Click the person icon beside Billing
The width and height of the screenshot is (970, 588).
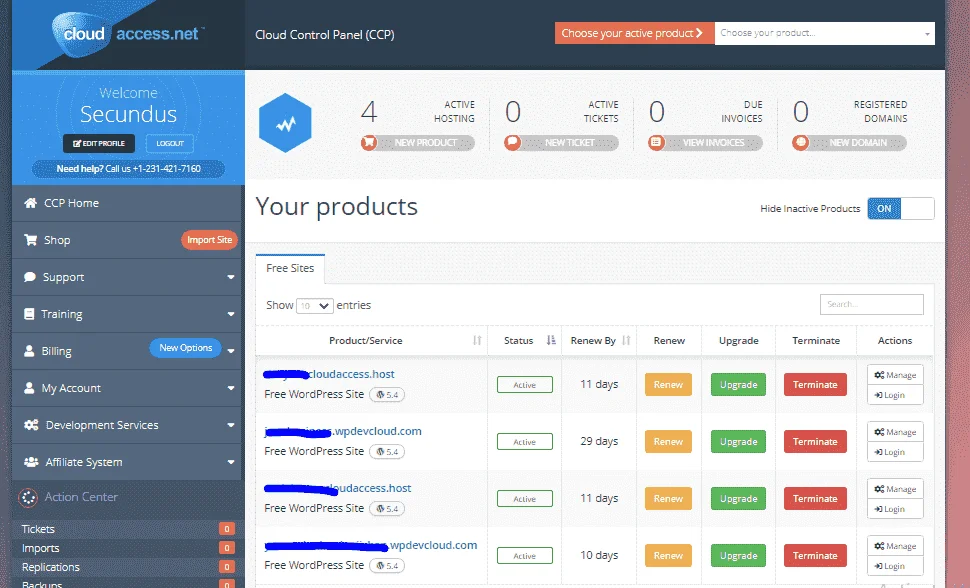coord(28,351)
